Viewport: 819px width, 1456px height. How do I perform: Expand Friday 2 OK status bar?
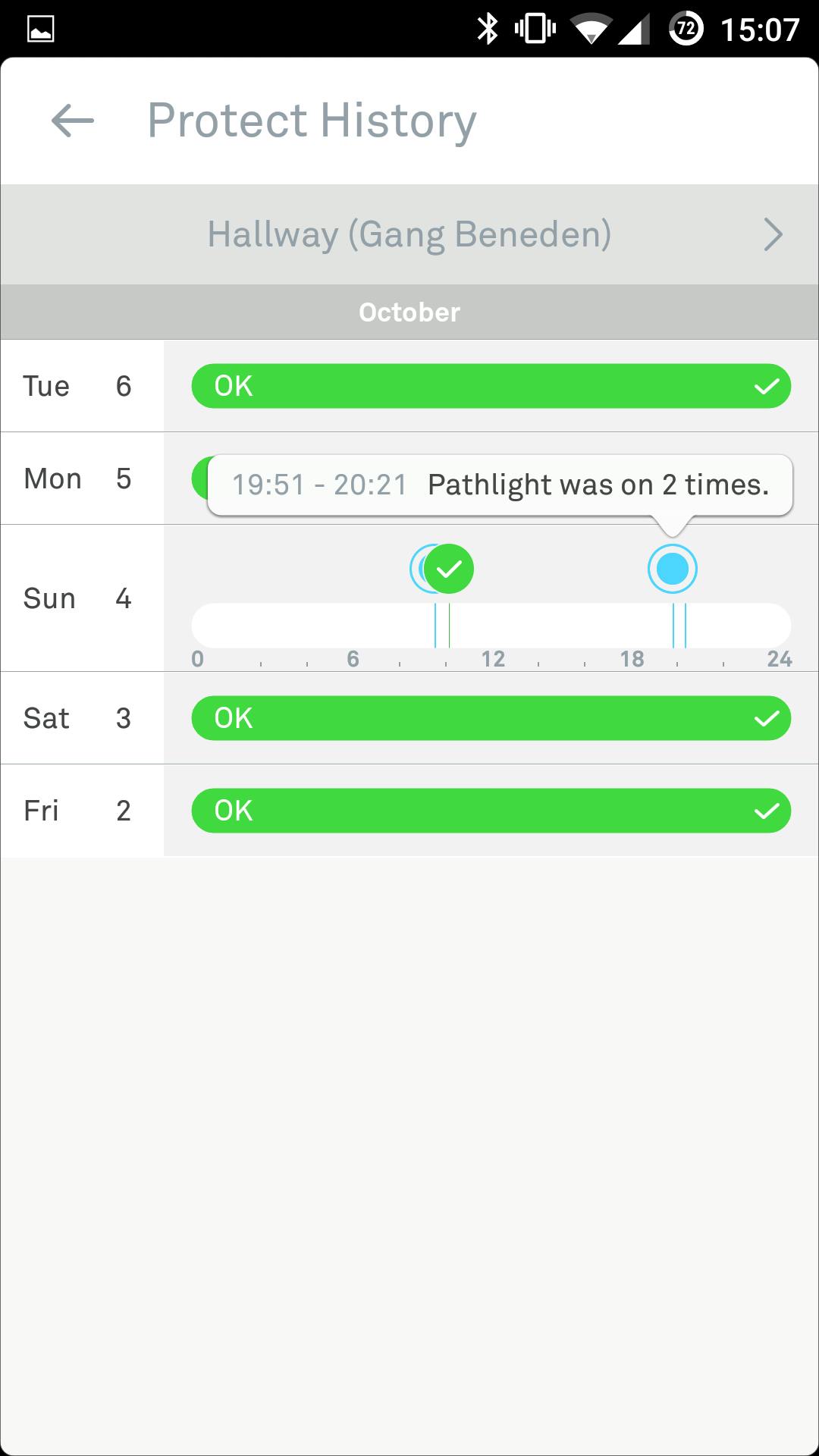[x=490, y=811]
